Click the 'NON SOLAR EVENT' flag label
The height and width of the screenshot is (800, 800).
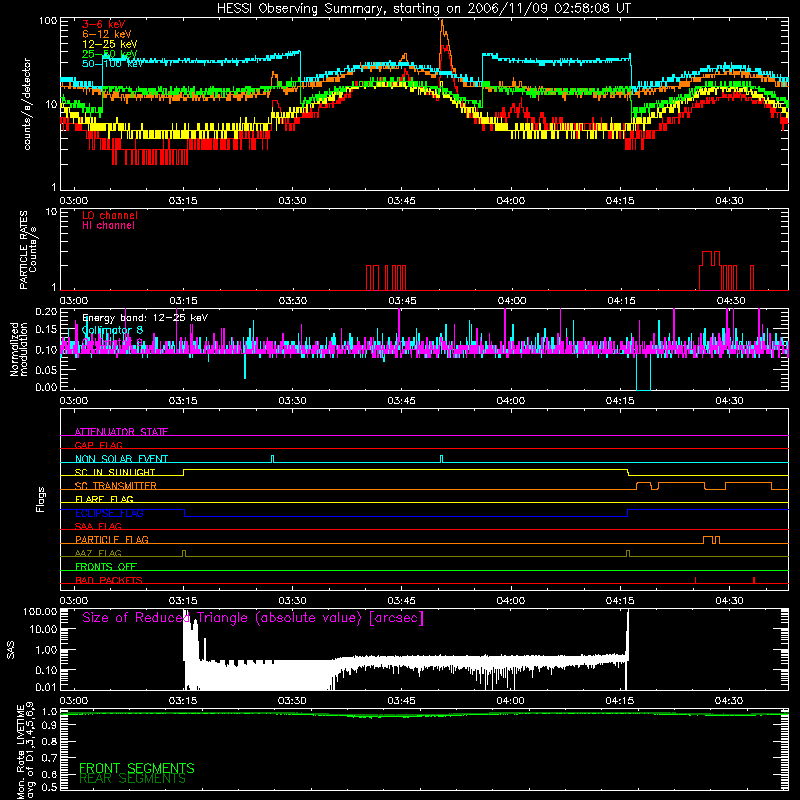pos(121,459)
